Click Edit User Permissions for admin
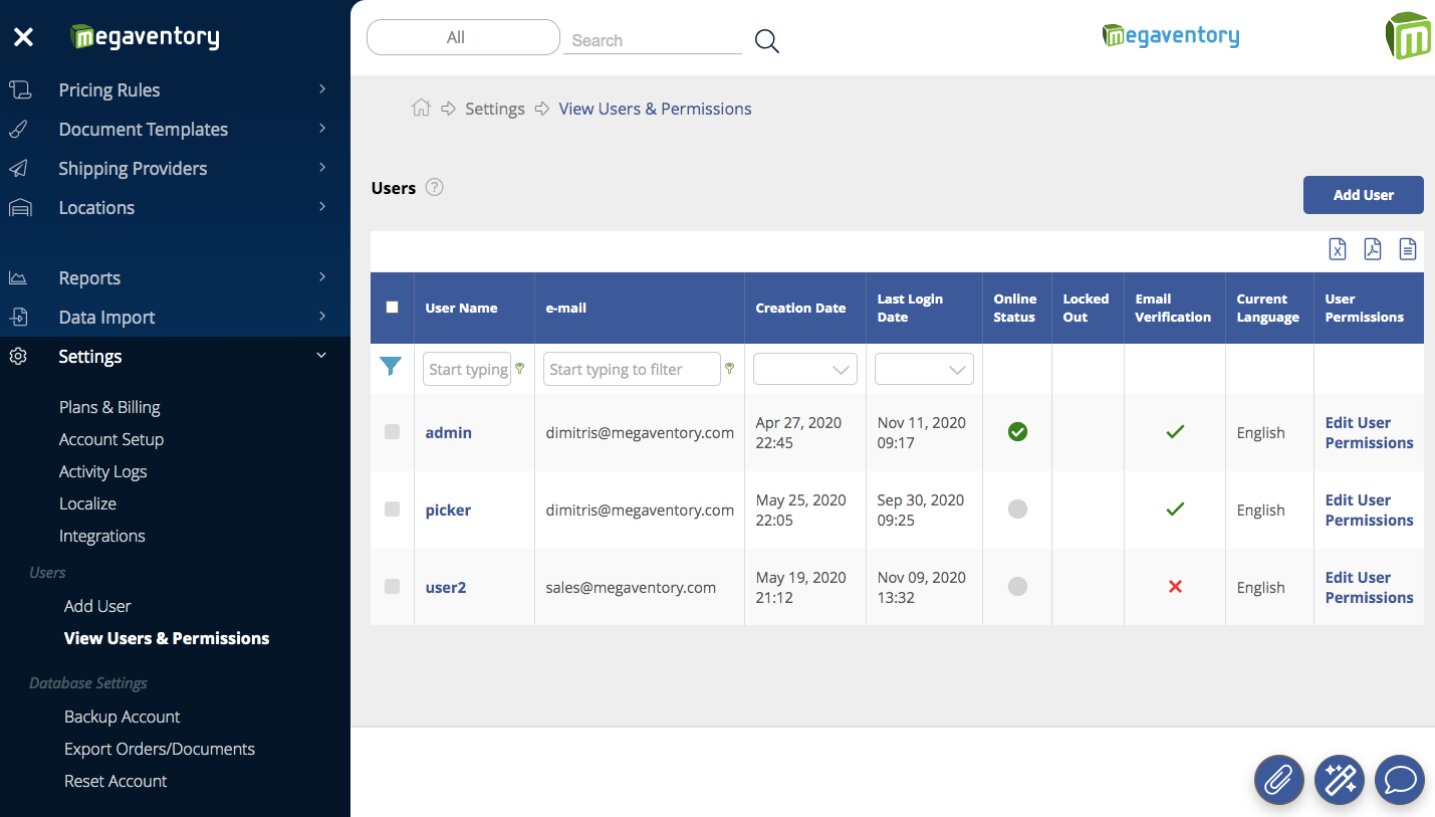Screen dimensions: 1435x817 (1368, 433)
